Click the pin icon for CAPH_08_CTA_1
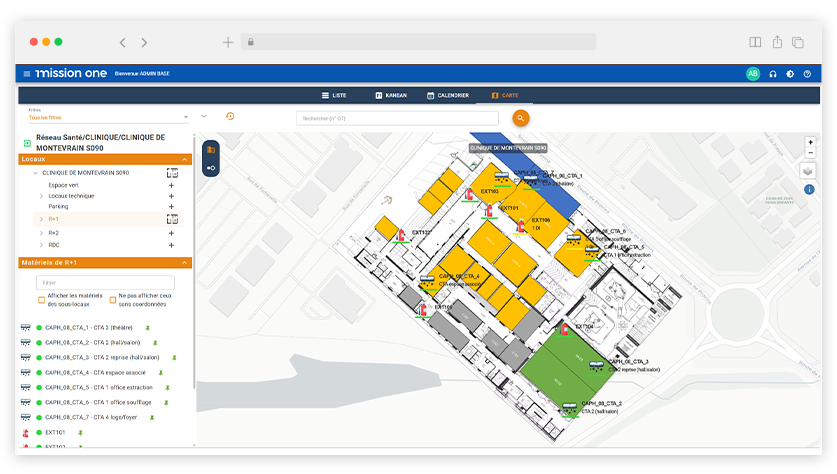This screenshot has height=474, width=837. [x=147, y=328]
